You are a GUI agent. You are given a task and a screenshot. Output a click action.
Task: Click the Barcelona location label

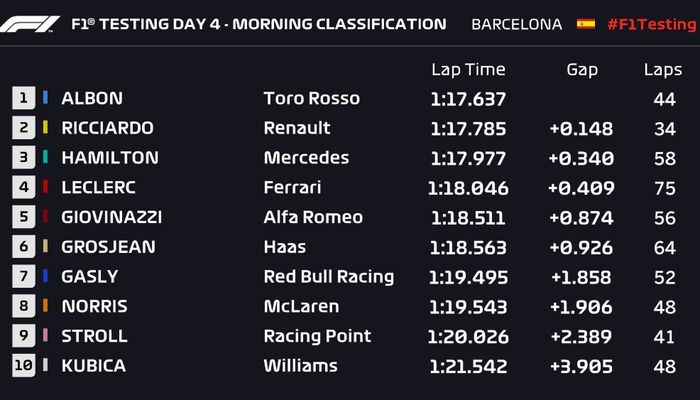pos(516,24)
